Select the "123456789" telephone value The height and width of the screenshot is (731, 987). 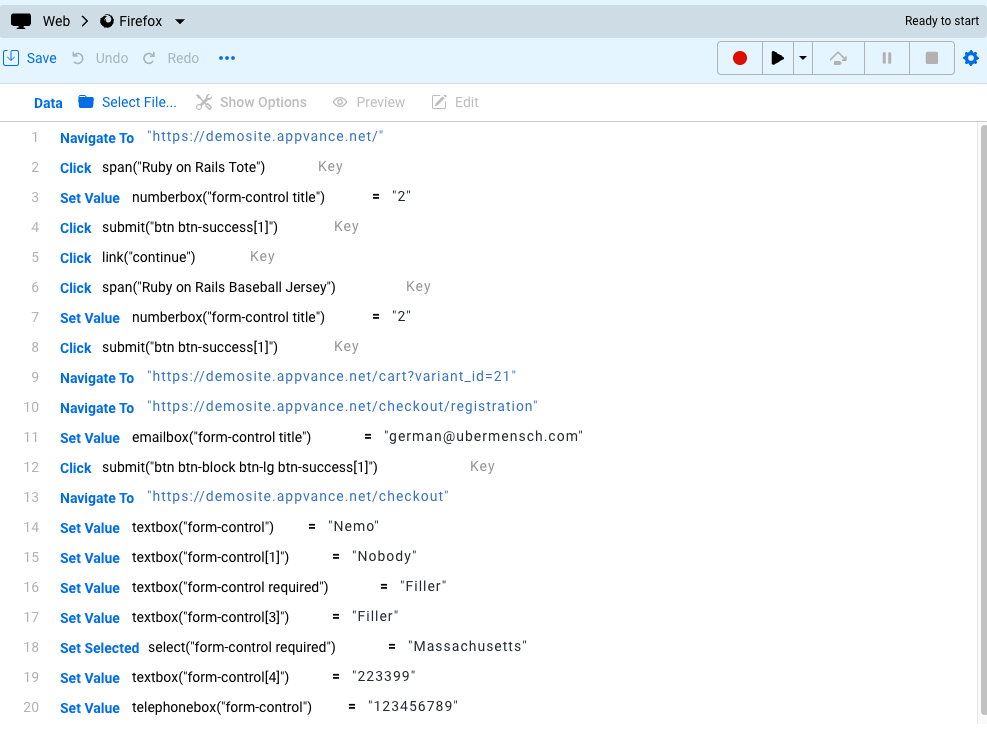click(x=413, y=706)
